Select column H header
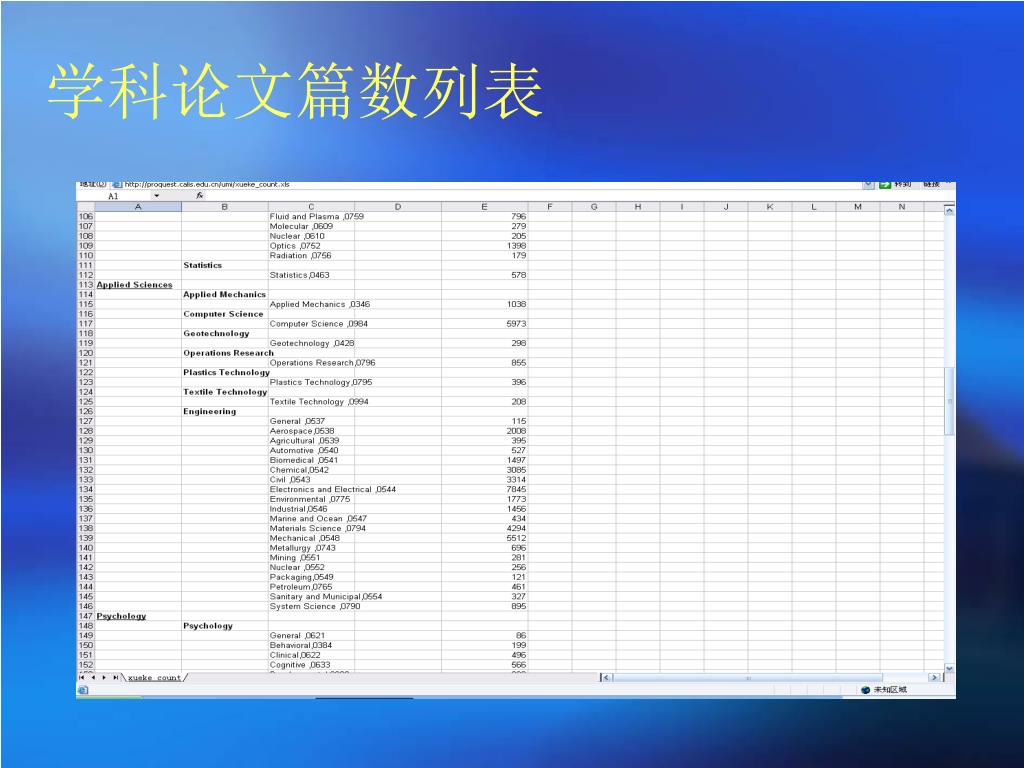This screenshot has width=1024, height=768. [x=638, y=207]
